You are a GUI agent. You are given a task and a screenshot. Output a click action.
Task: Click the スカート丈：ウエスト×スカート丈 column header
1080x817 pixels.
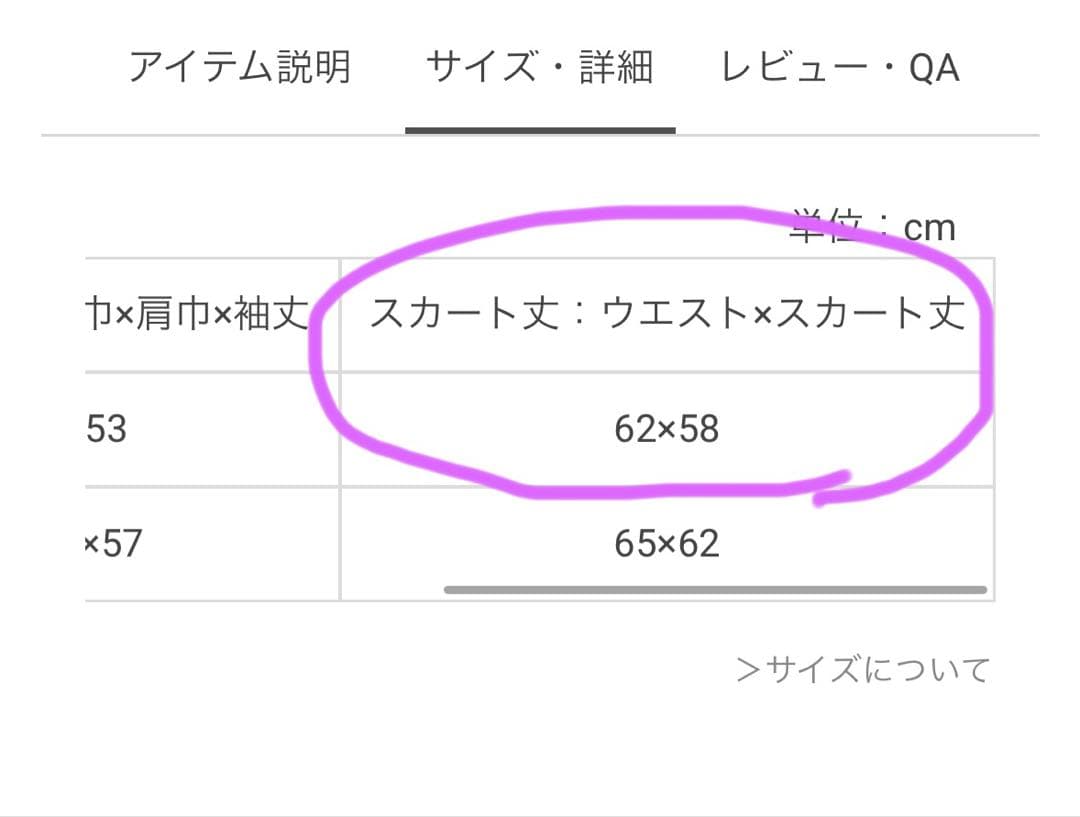coord(667,315)
